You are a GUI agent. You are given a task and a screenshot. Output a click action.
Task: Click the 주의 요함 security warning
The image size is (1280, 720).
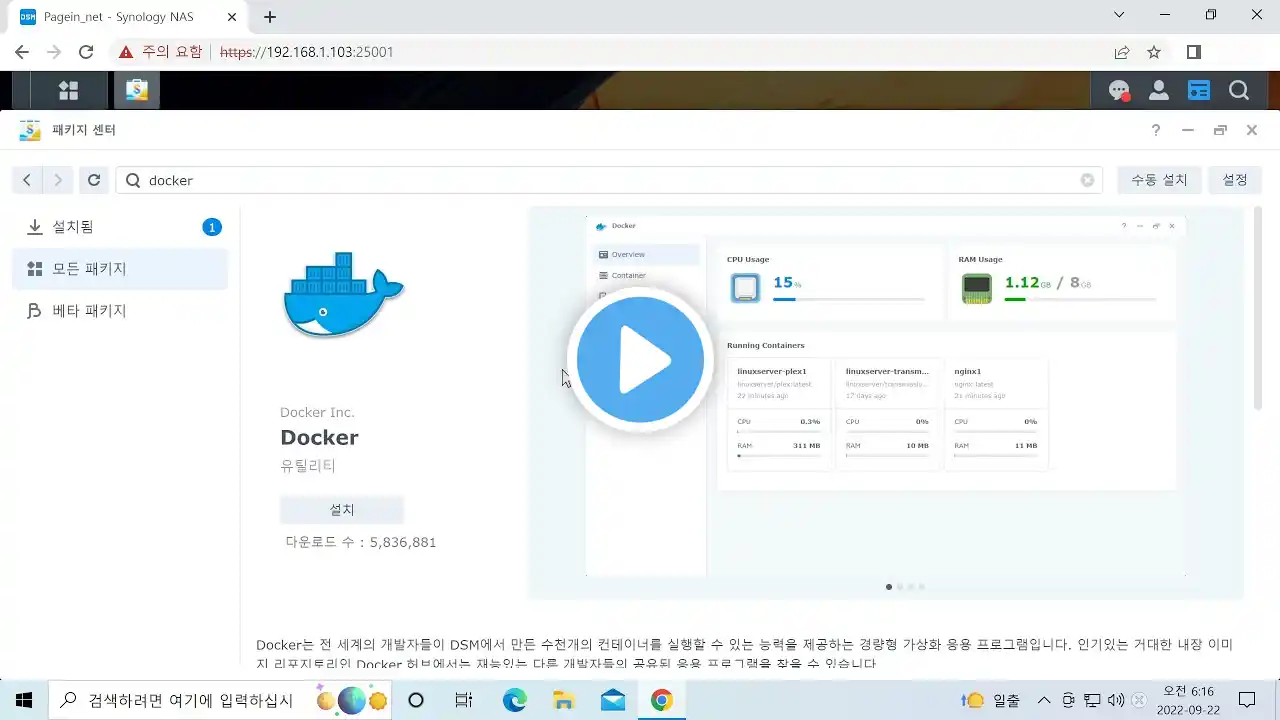tap(160, 52)
